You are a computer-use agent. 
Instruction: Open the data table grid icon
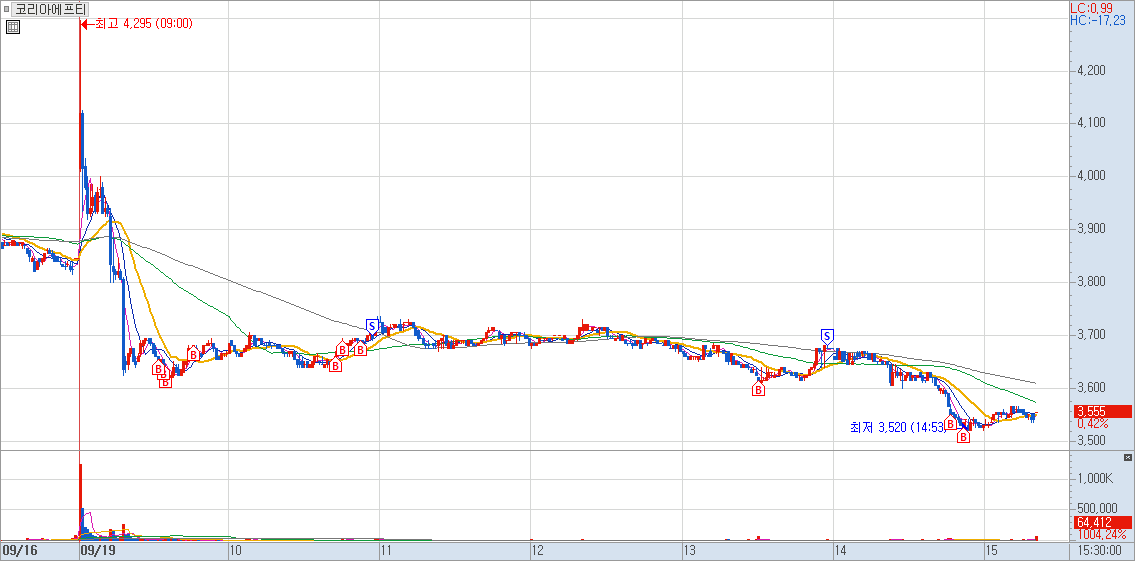point(13,28)
